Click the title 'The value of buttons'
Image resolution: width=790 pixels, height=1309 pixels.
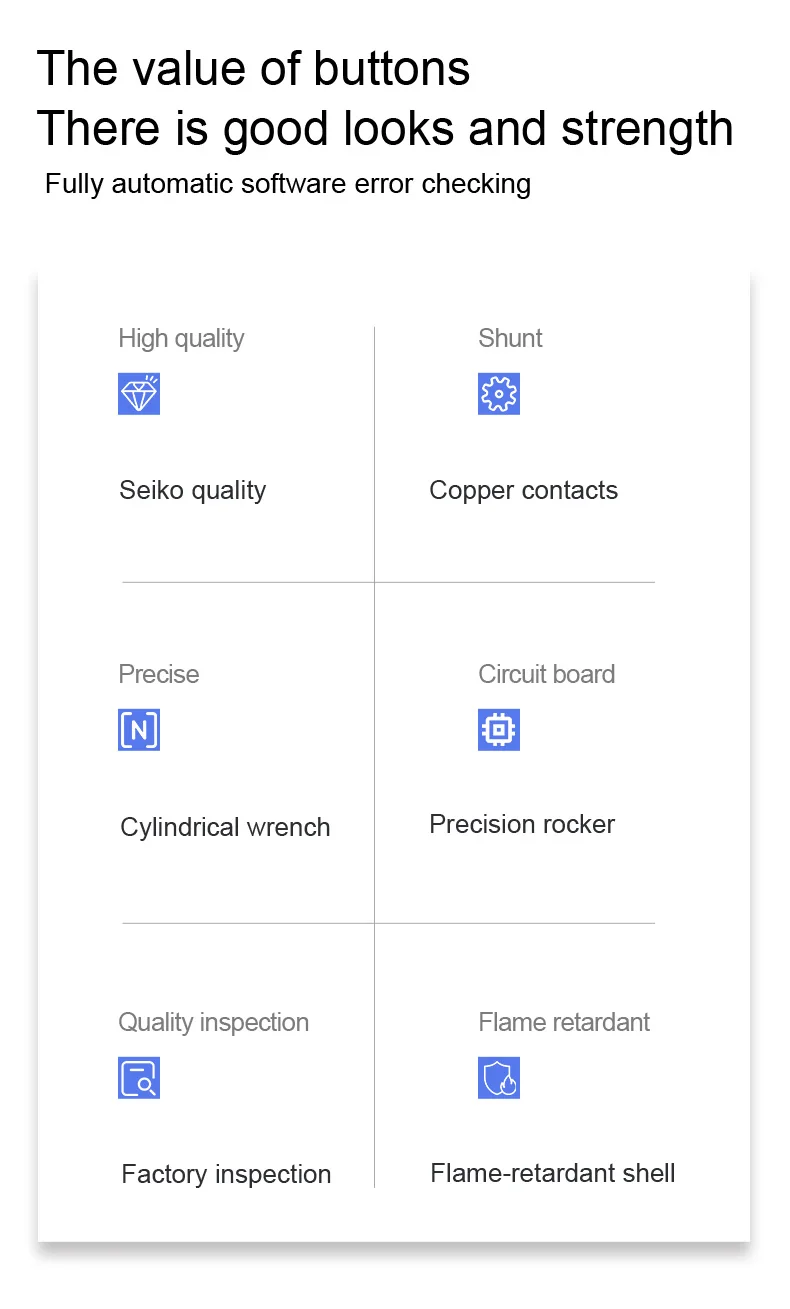coord(253,69)
